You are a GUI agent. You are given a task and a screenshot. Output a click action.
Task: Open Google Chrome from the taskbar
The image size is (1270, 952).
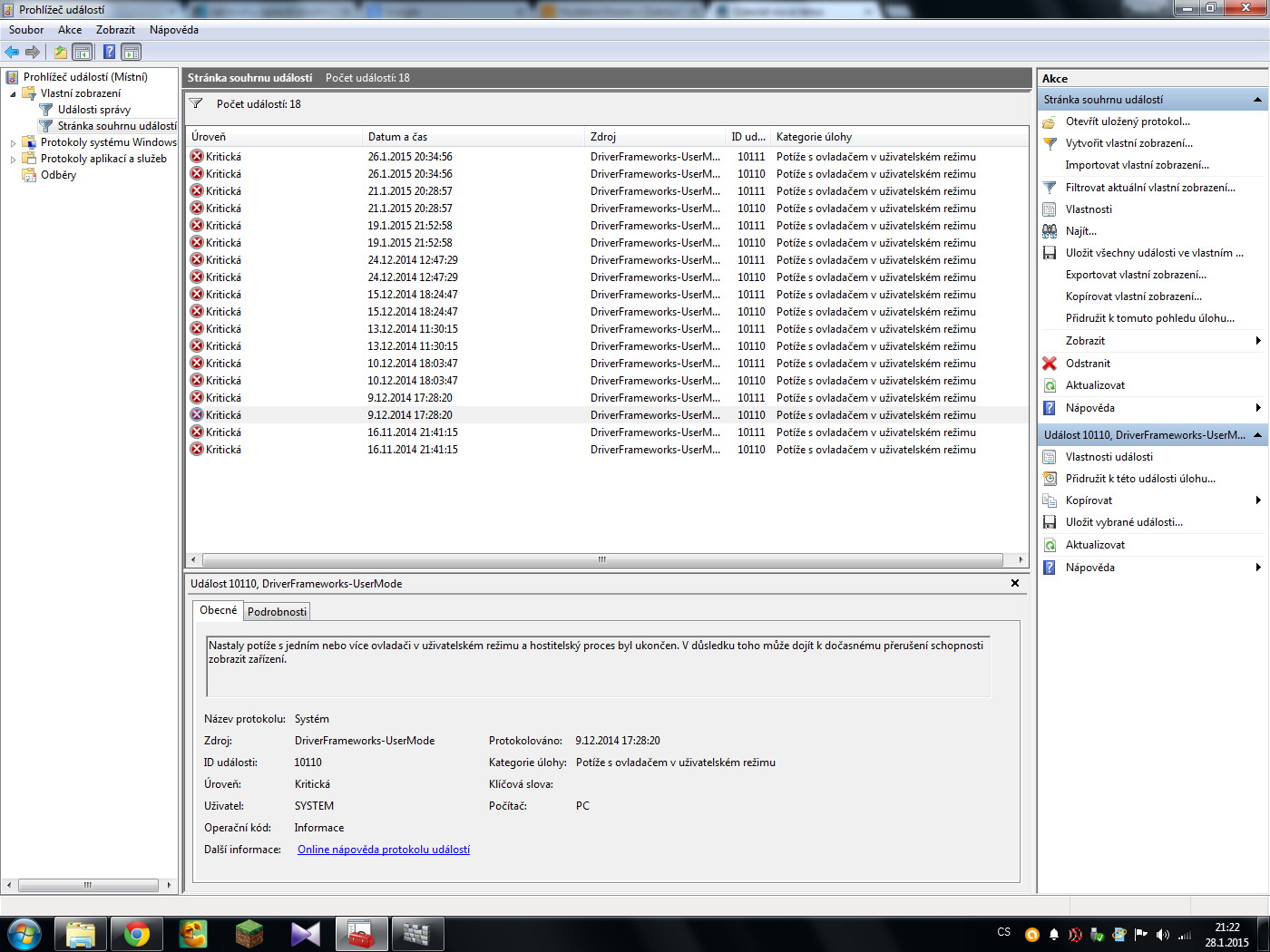tap(137, 934)
